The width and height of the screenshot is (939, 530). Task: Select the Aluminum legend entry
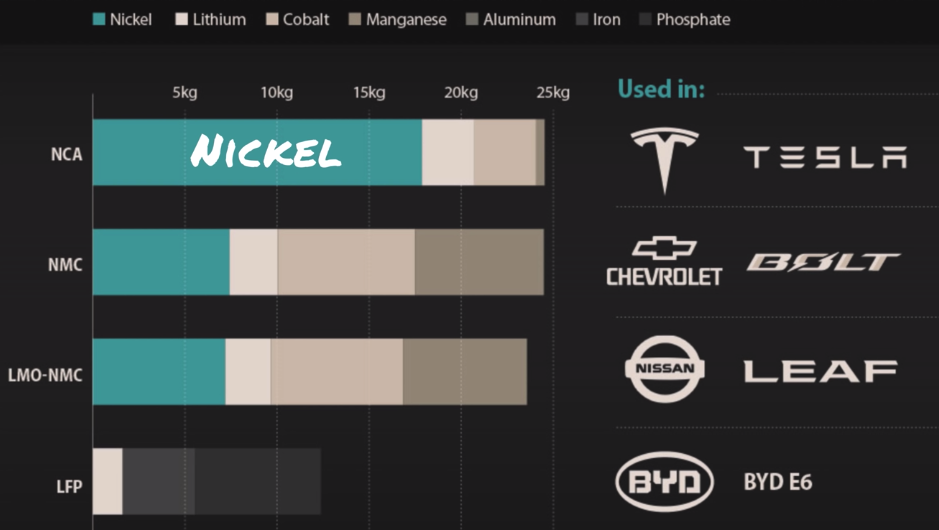click(510, 19)
